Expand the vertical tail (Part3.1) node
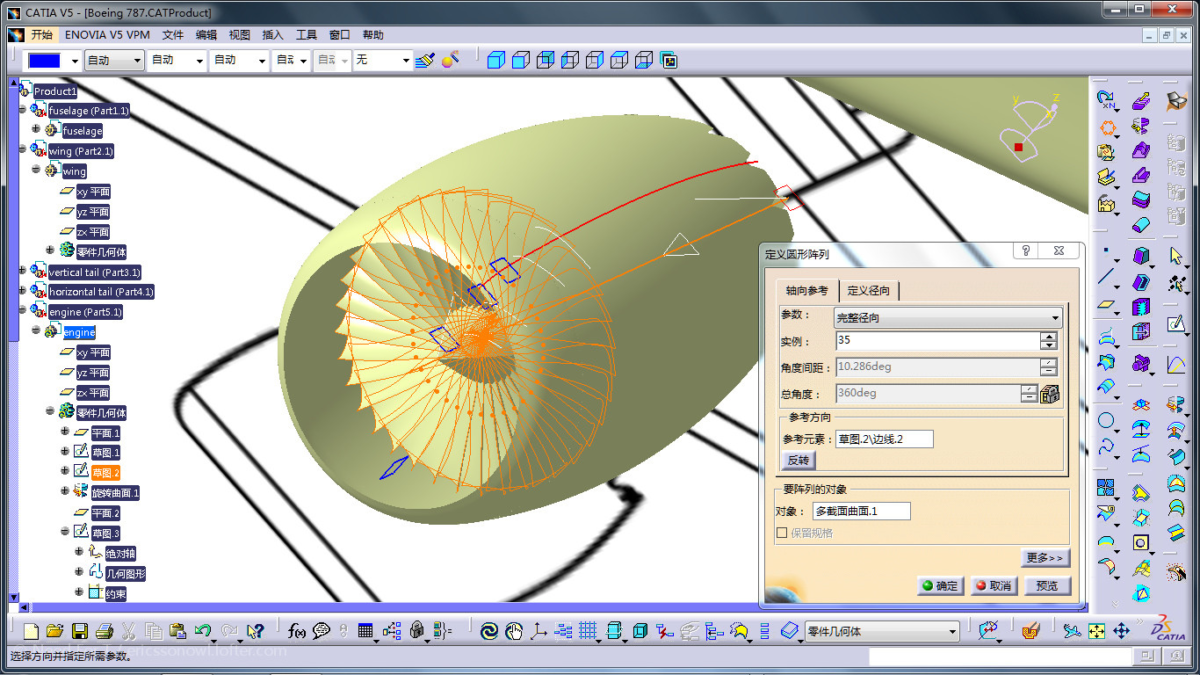This screenshot has height=675, width=1200. click(x=23, y=271)
